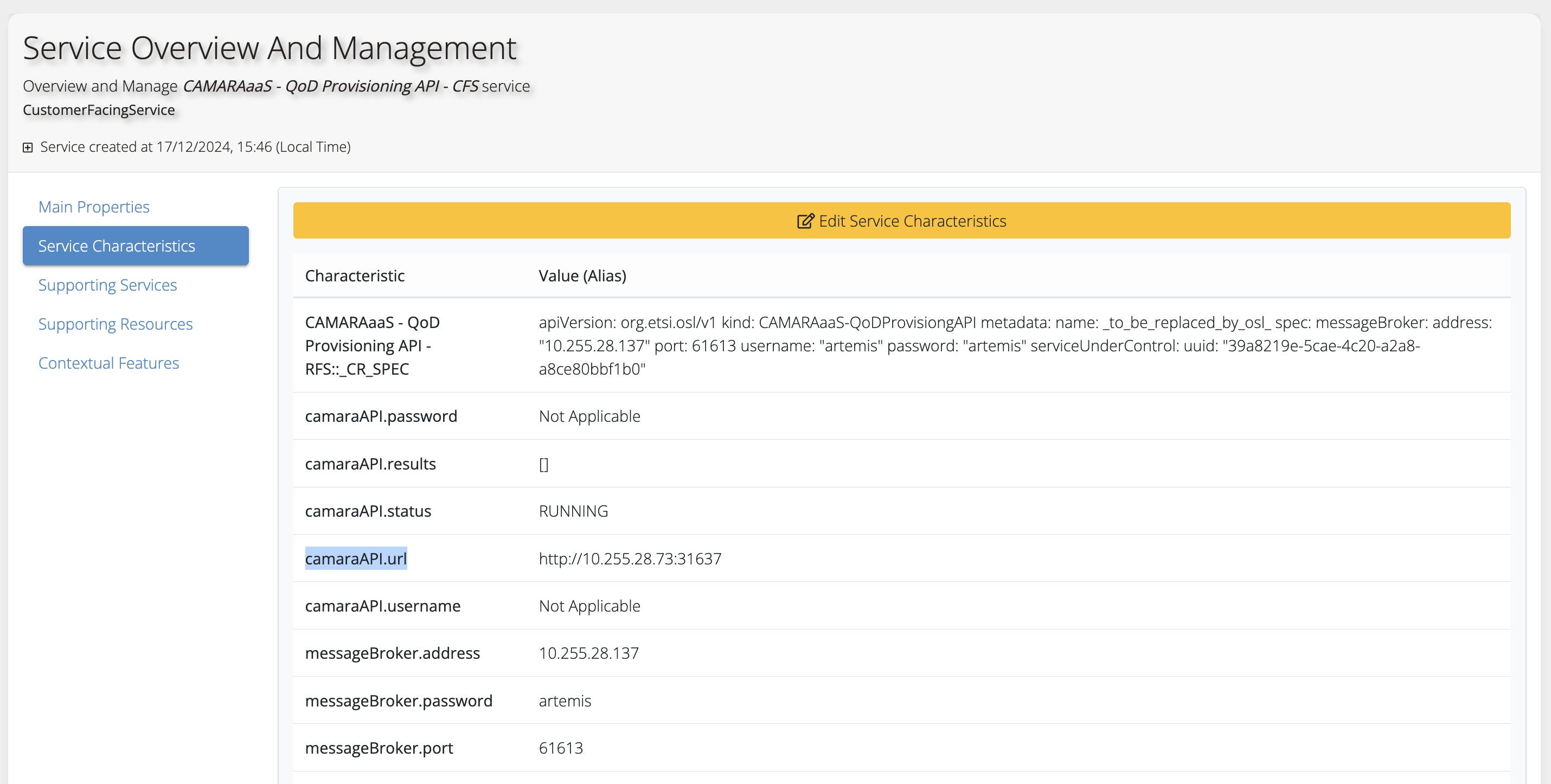1551x784 pixels.
Task: Click the highlighted camaraAPI.url characteristic
Action: [356, 558]
